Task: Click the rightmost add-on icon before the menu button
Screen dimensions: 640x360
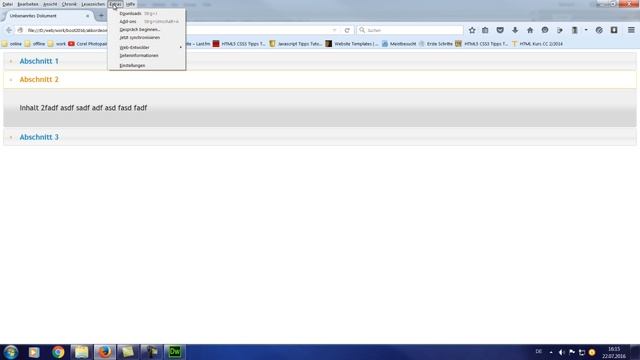Action: click(614, 30)
